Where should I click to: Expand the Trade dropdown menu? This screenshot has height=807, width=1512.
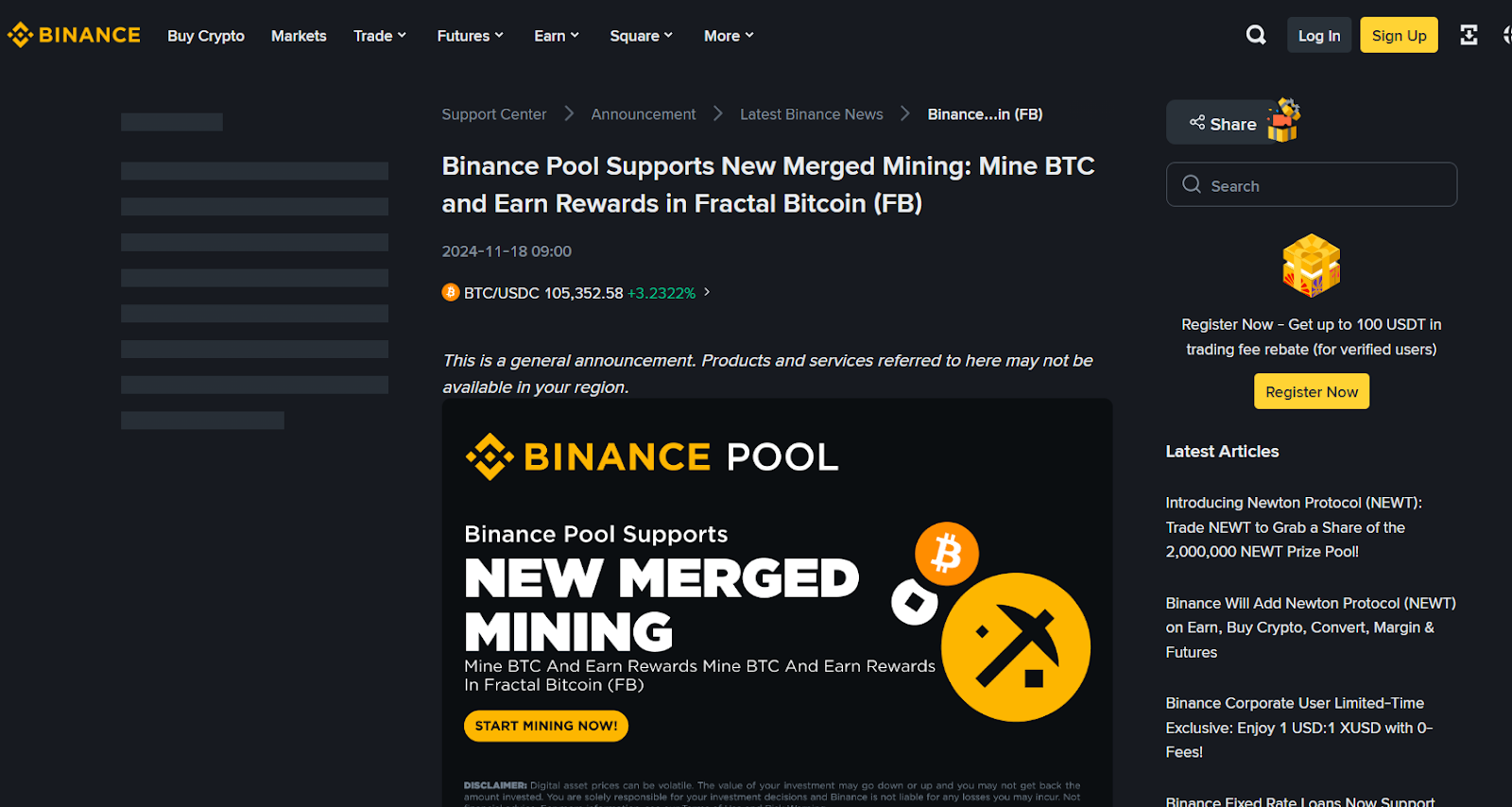tap(380, 36)
